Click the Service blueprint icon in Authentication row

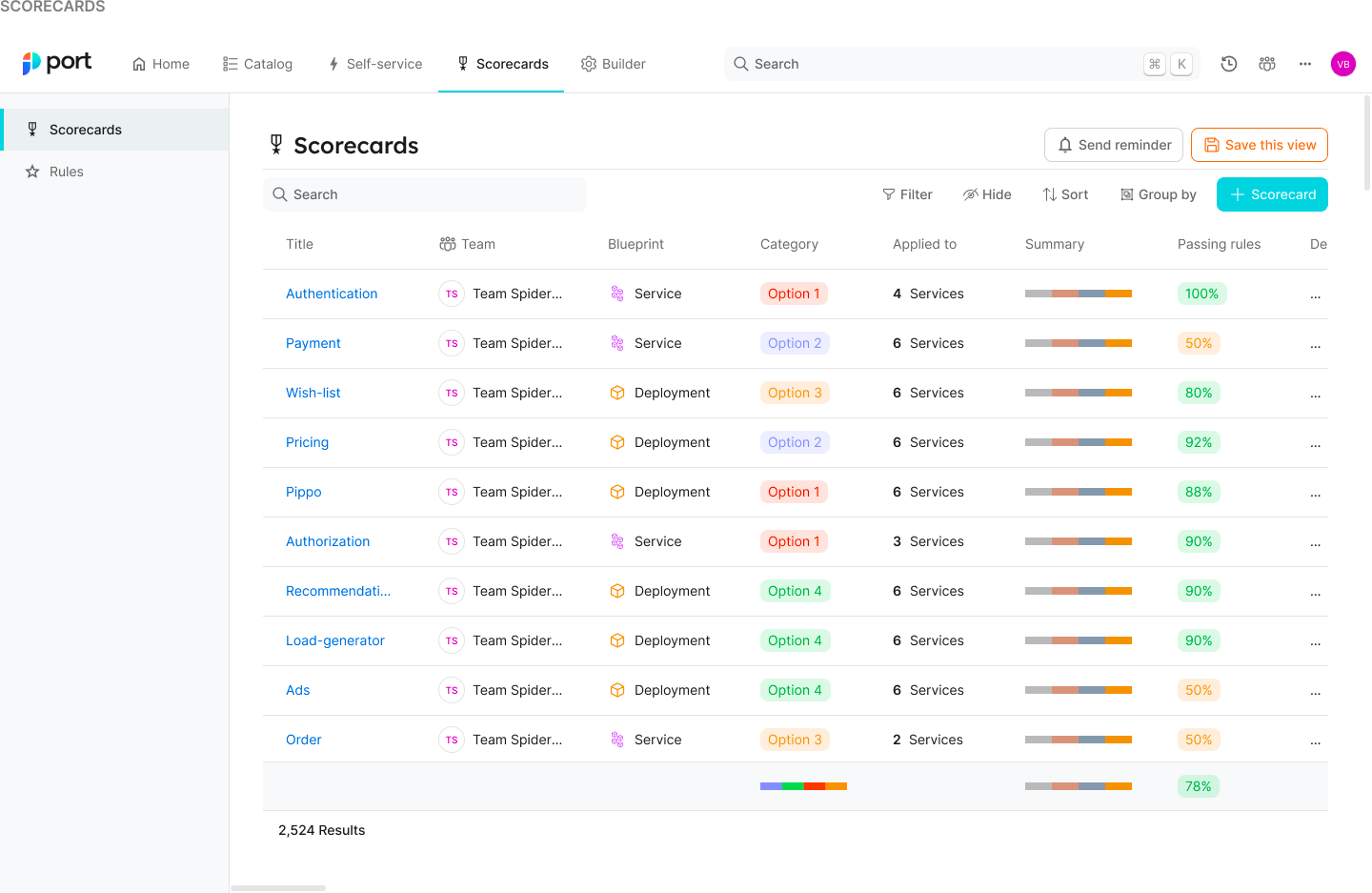[617, 294]
